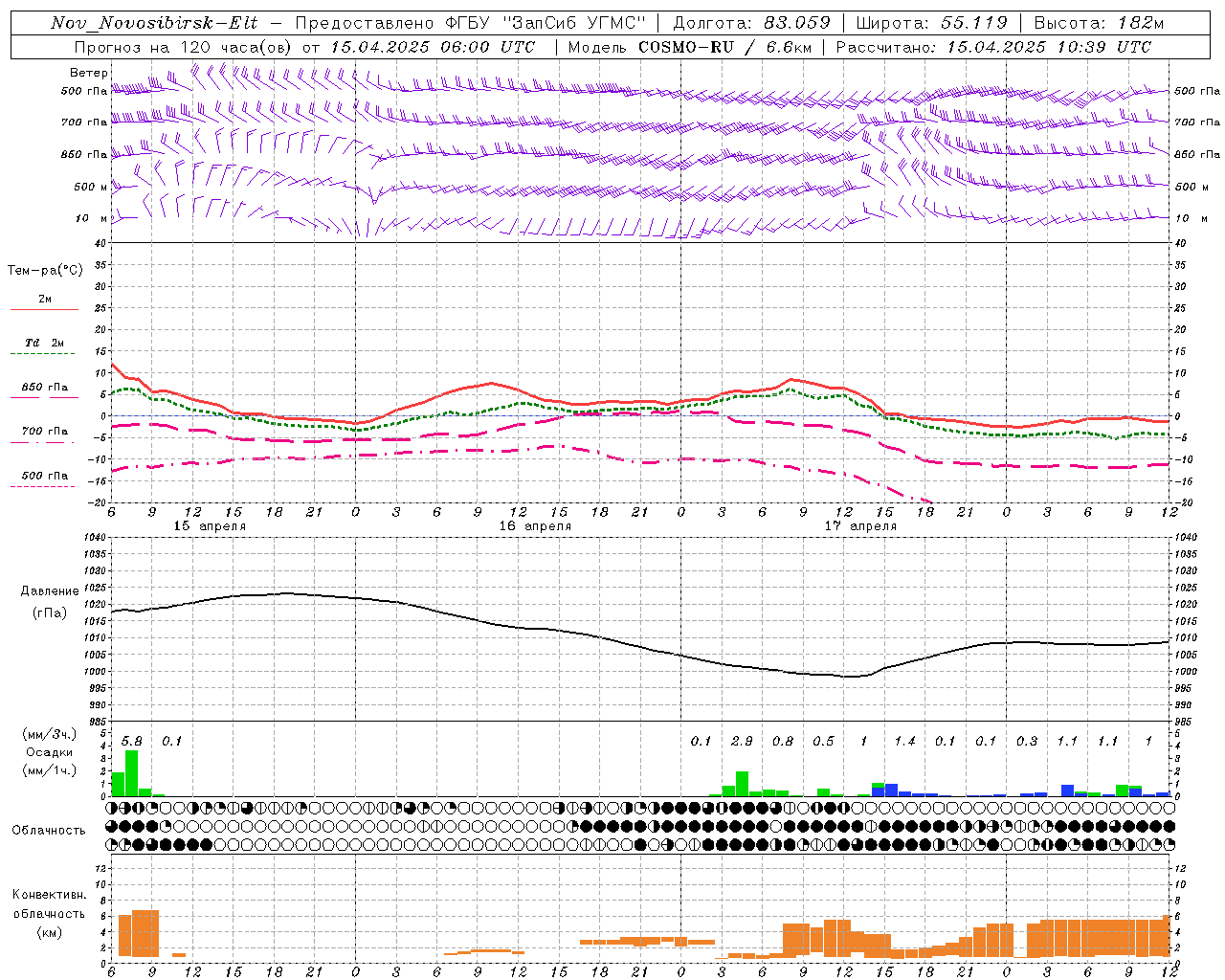Click the latitude value "Широта: 55.119"
Screen dimensions: 1225x980
(931, 23)
